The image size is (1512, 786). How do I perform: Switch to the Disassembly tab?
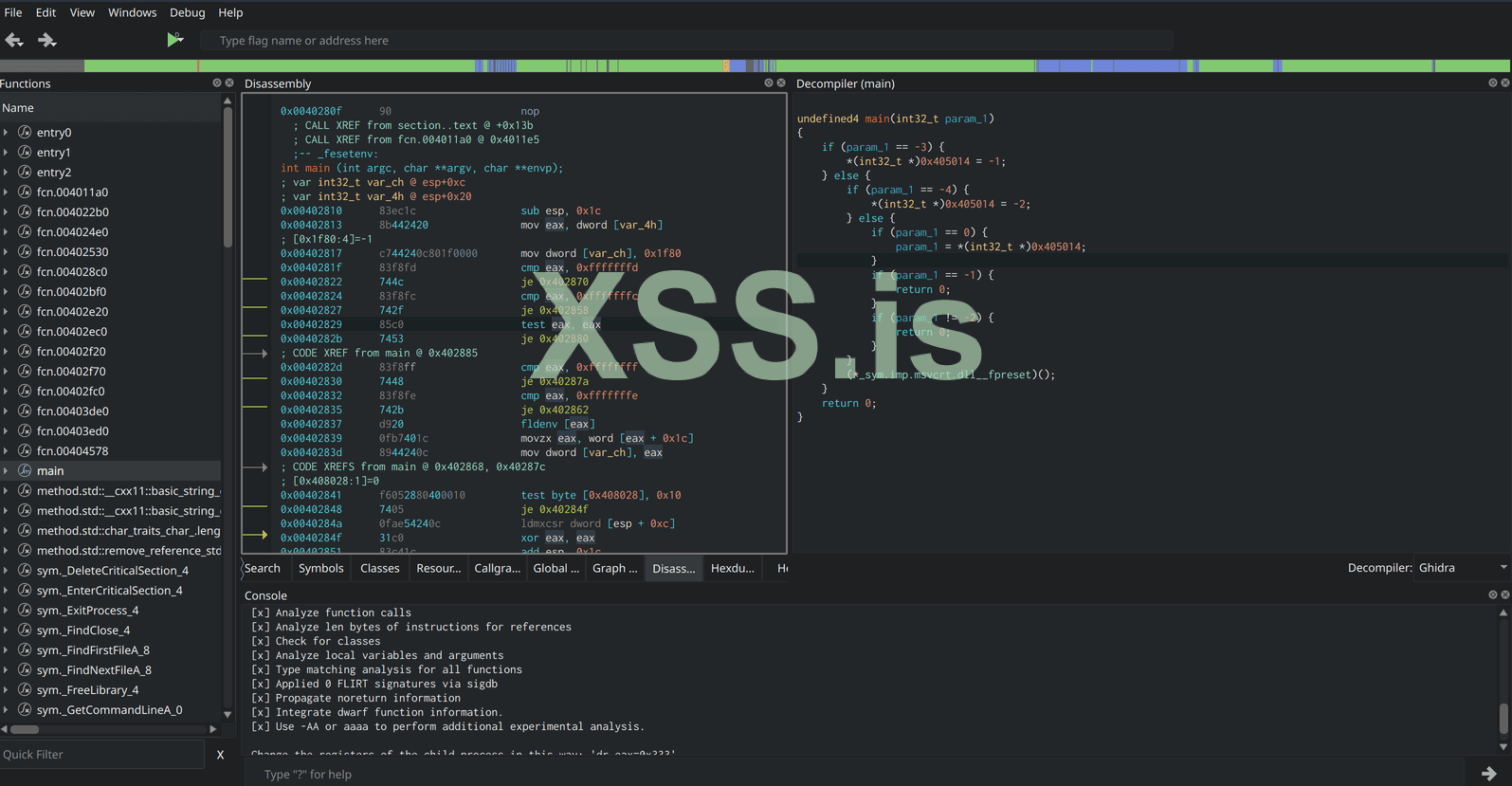click(673, 568)
